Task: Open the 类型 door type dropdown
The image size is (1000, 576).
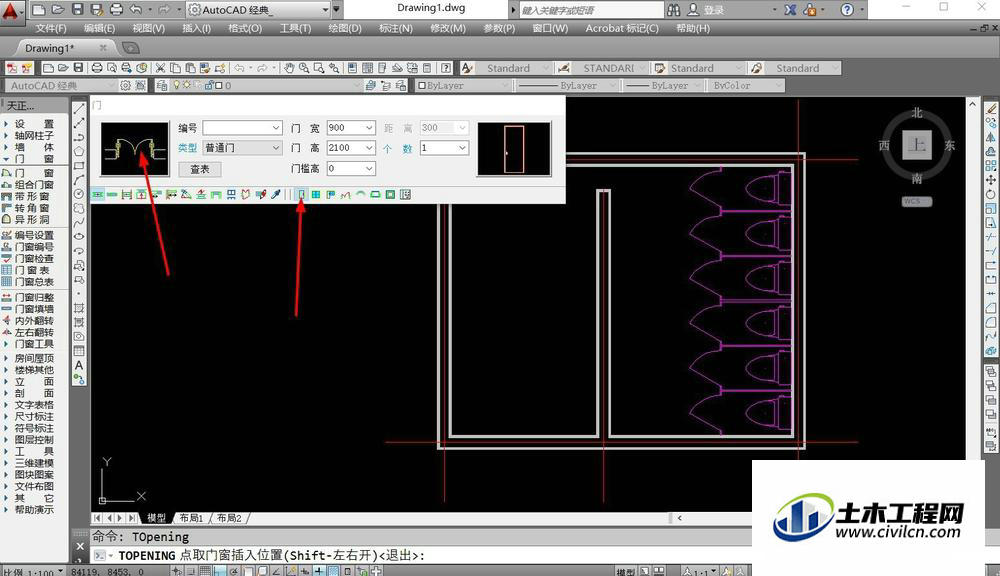Action: click(x=276, y=148)
